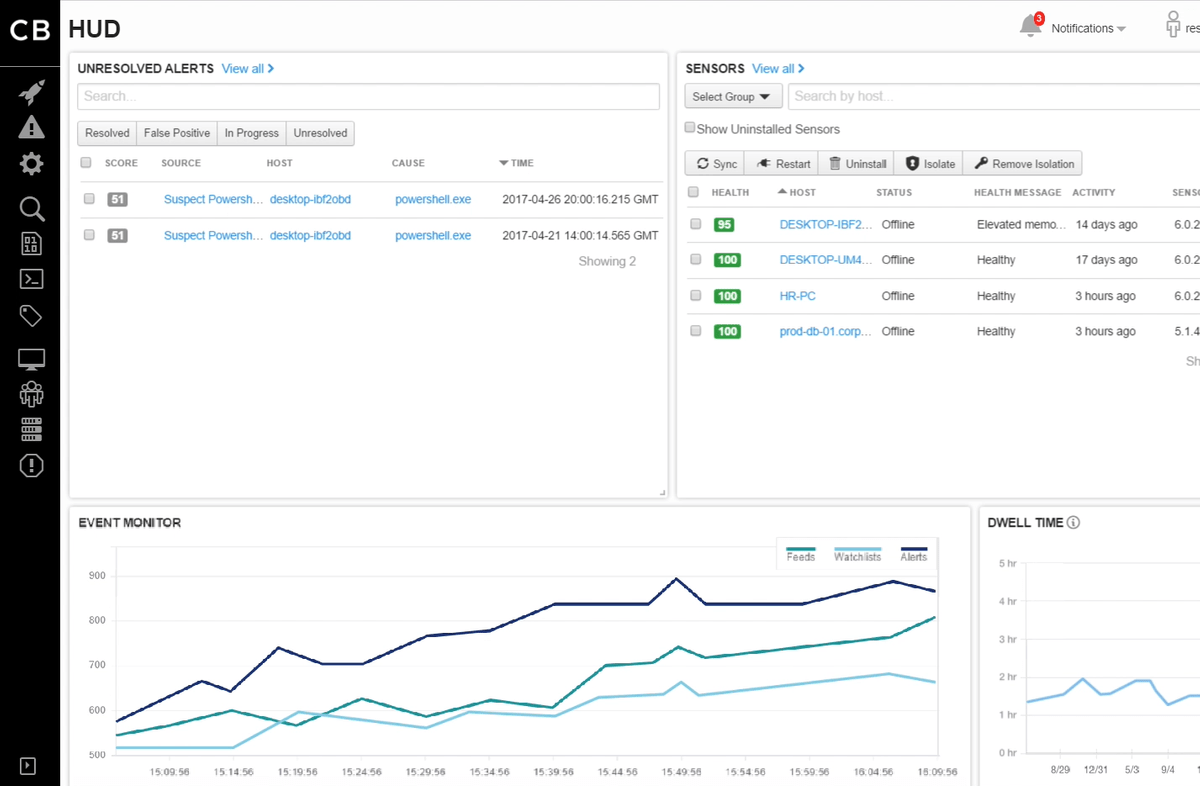This screenshot has width=1200, height=786.
Task: Click the Restart sensor button
Action: pyautogui.click(x=783, y=164)
